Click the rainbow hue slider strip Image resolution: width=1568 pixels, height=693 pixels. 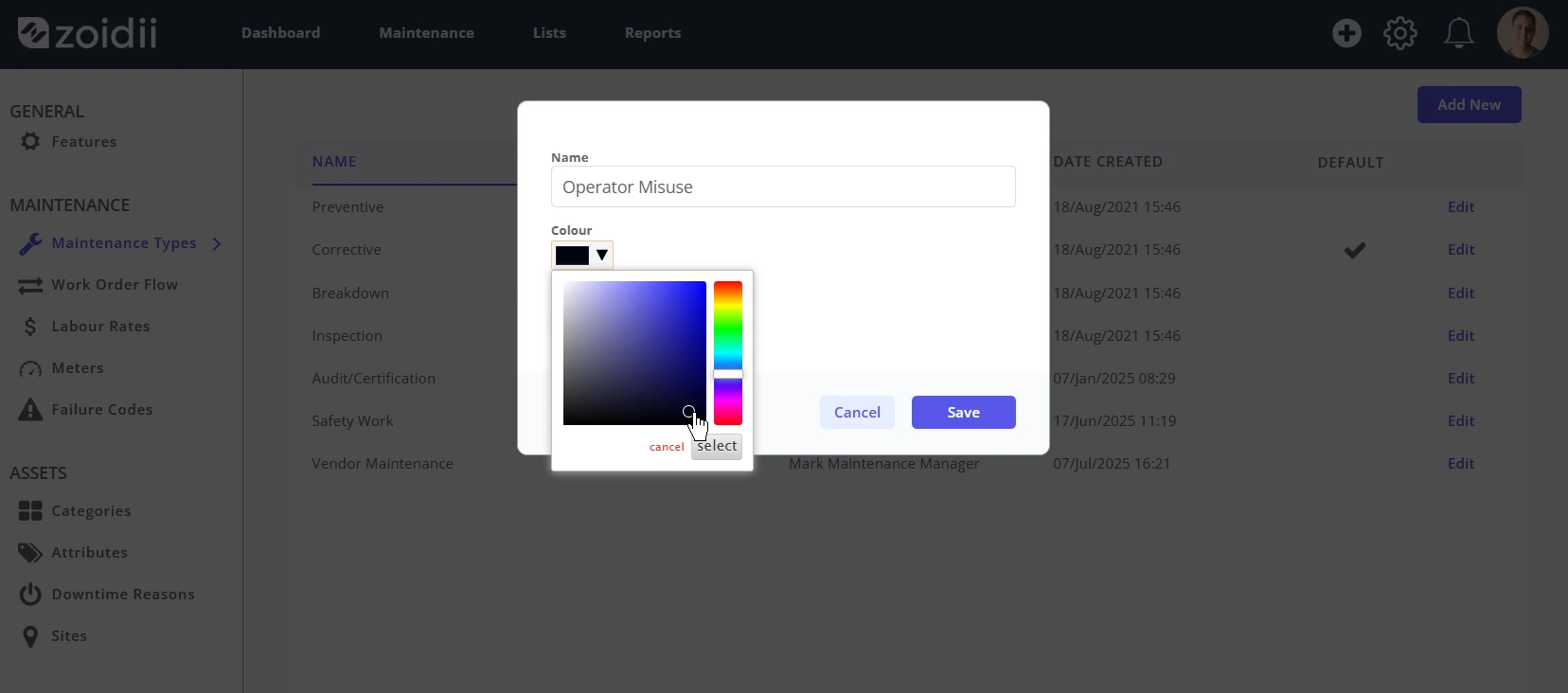[x=728, y=353]
